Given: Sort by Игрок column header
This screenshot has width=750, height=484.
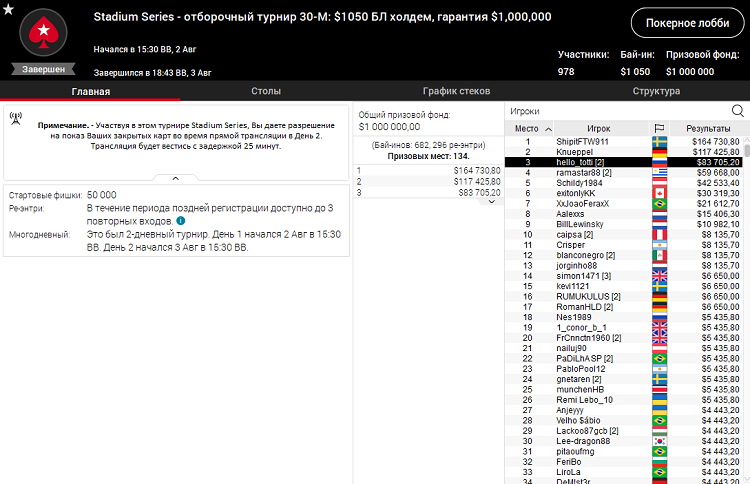Looking at the screenshot, I should tap(598, 129).
